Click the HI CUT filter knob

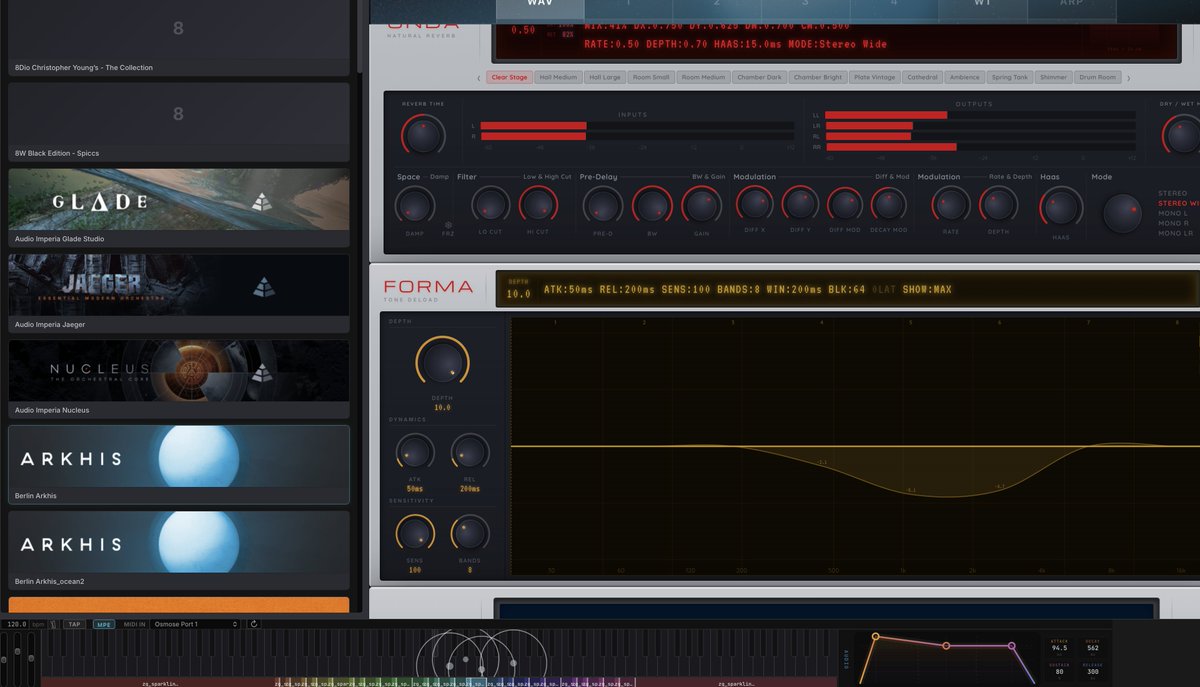pyautogui.click(x=538, y=205)
